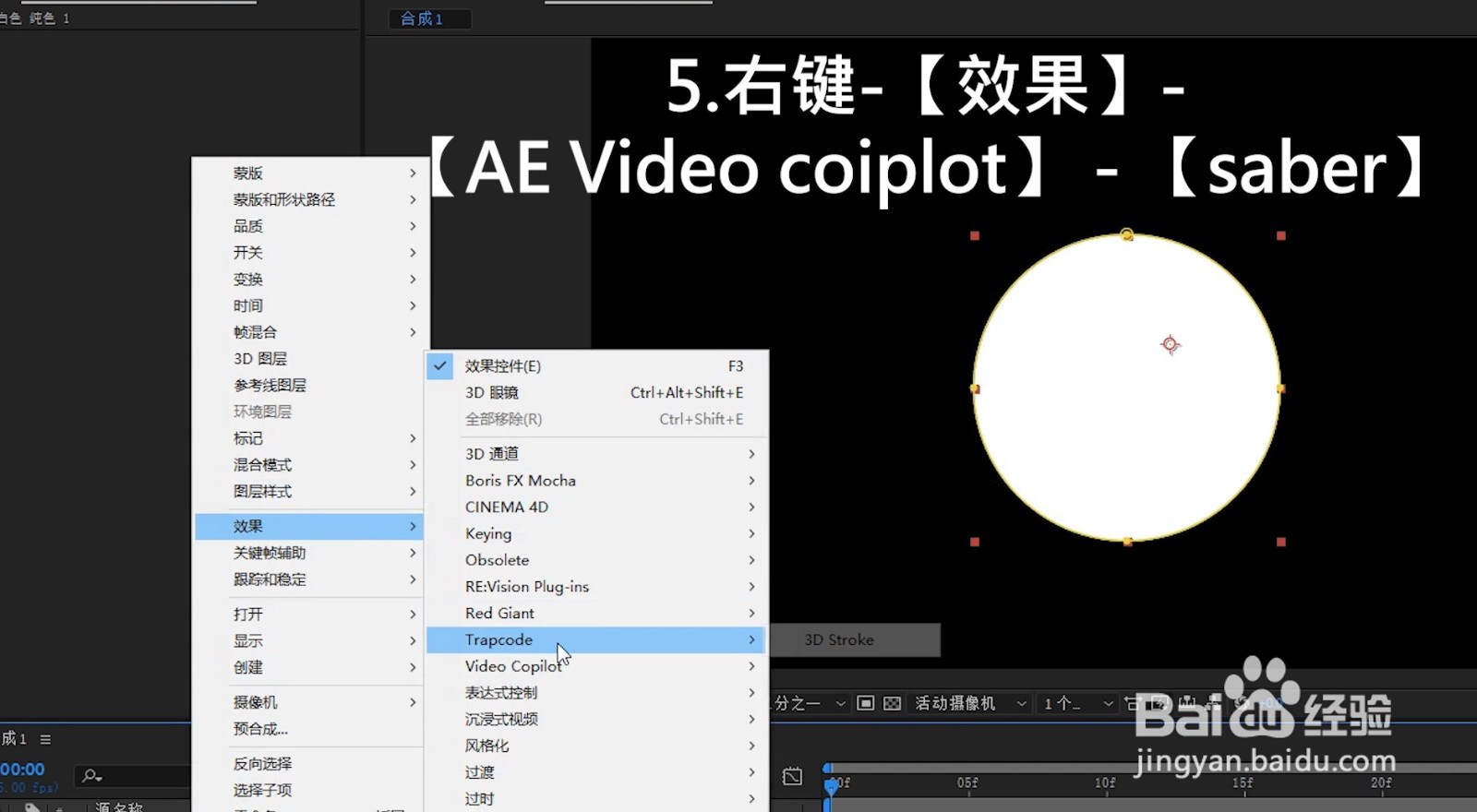The height and width of the screenshot is (812, 1477).
Task: Choose 参考线图层 in context menu
Action: (309, 386)
